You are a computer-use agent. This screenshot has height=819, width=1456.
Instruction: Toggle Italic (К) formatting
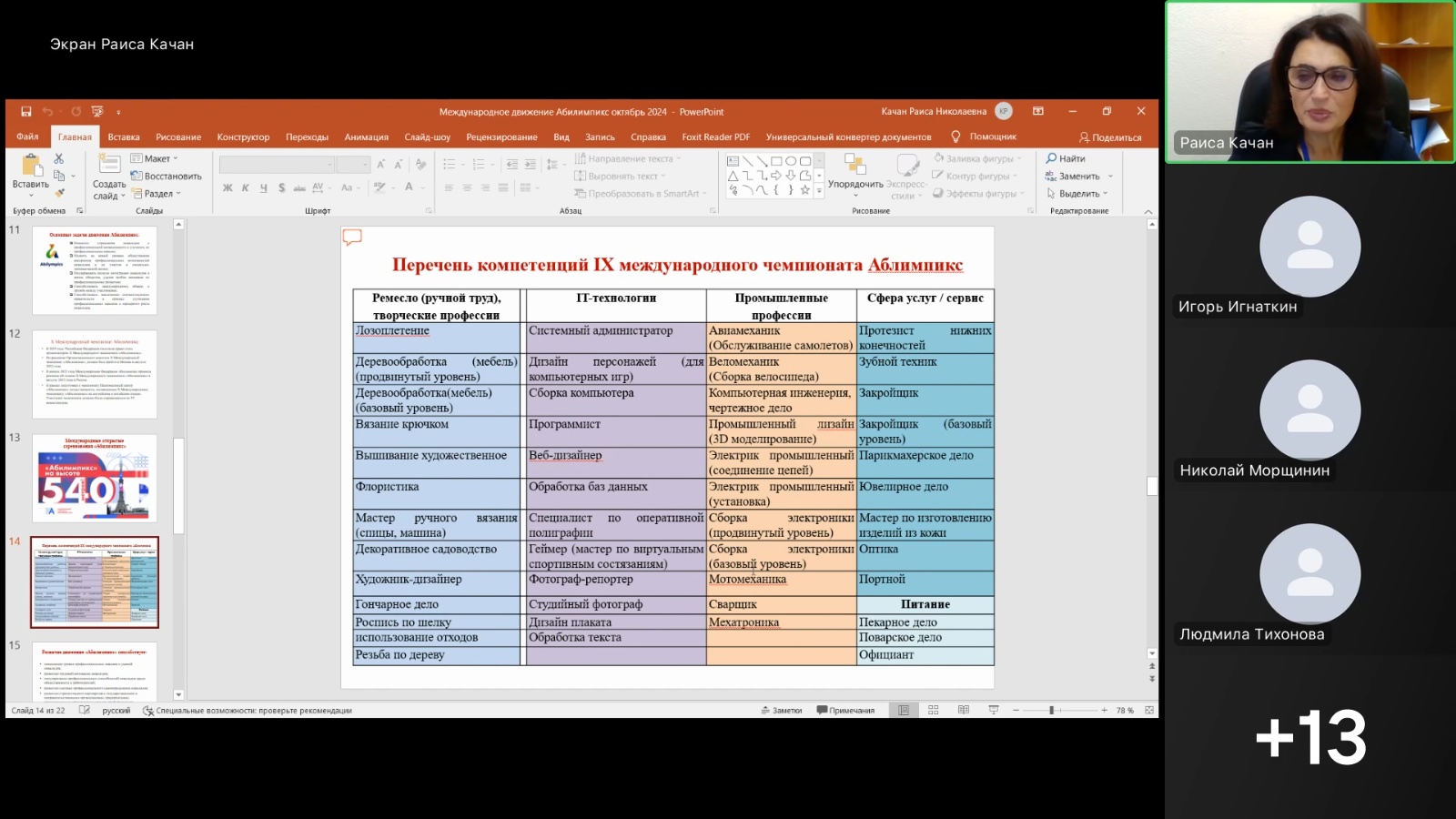pyautogui.click(x=245, y=187)
